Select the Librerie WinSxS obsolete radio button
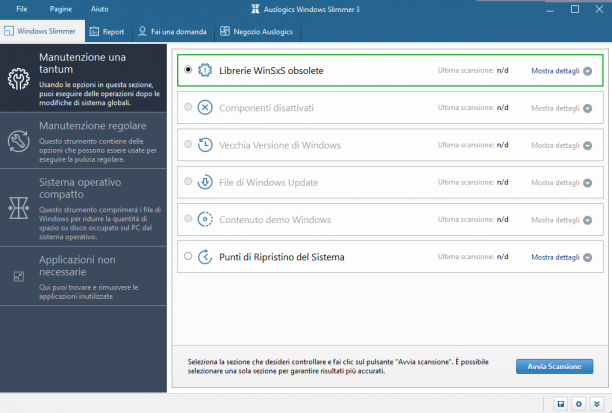The height and width of the screenshot is (413, 612). 188,69
